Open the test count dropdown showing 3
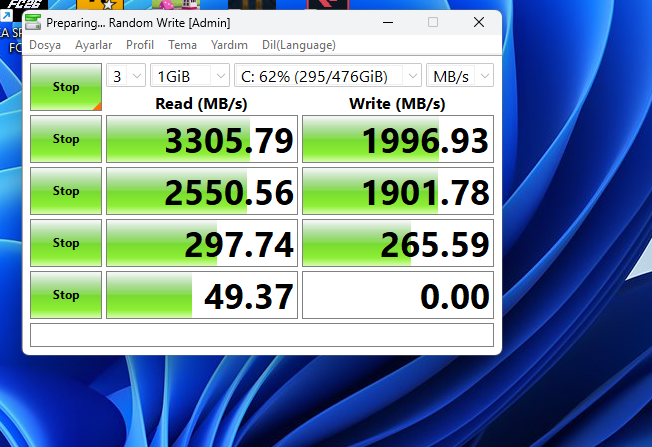The width and height of the screenshot is (652, 447). (126, 75)
